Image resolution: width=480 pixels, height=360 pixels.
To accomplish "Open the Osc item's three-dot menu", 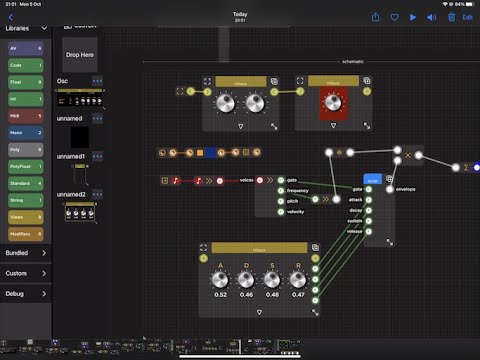I will (97, 81).
